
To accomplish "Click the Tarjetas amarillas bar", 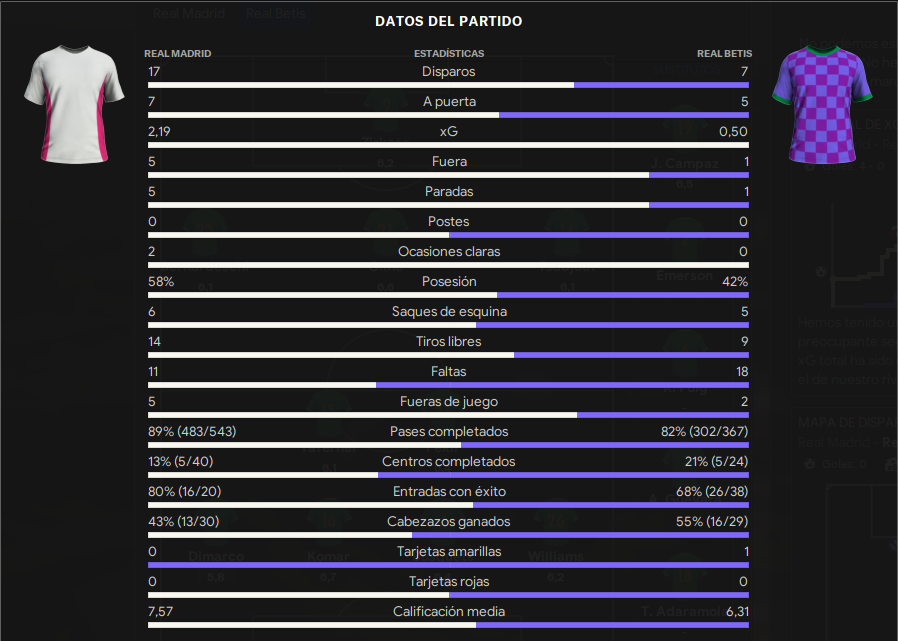I will [x=448, y=565].
